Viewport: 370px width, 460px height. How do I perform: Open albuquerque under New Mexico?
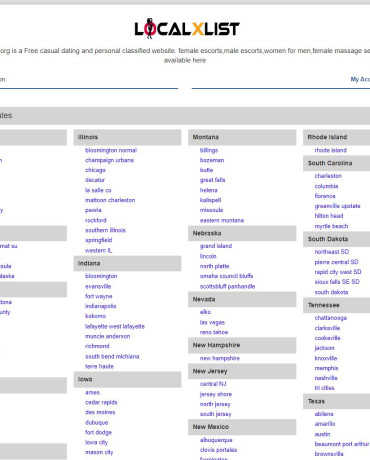[x=216, y=440]
